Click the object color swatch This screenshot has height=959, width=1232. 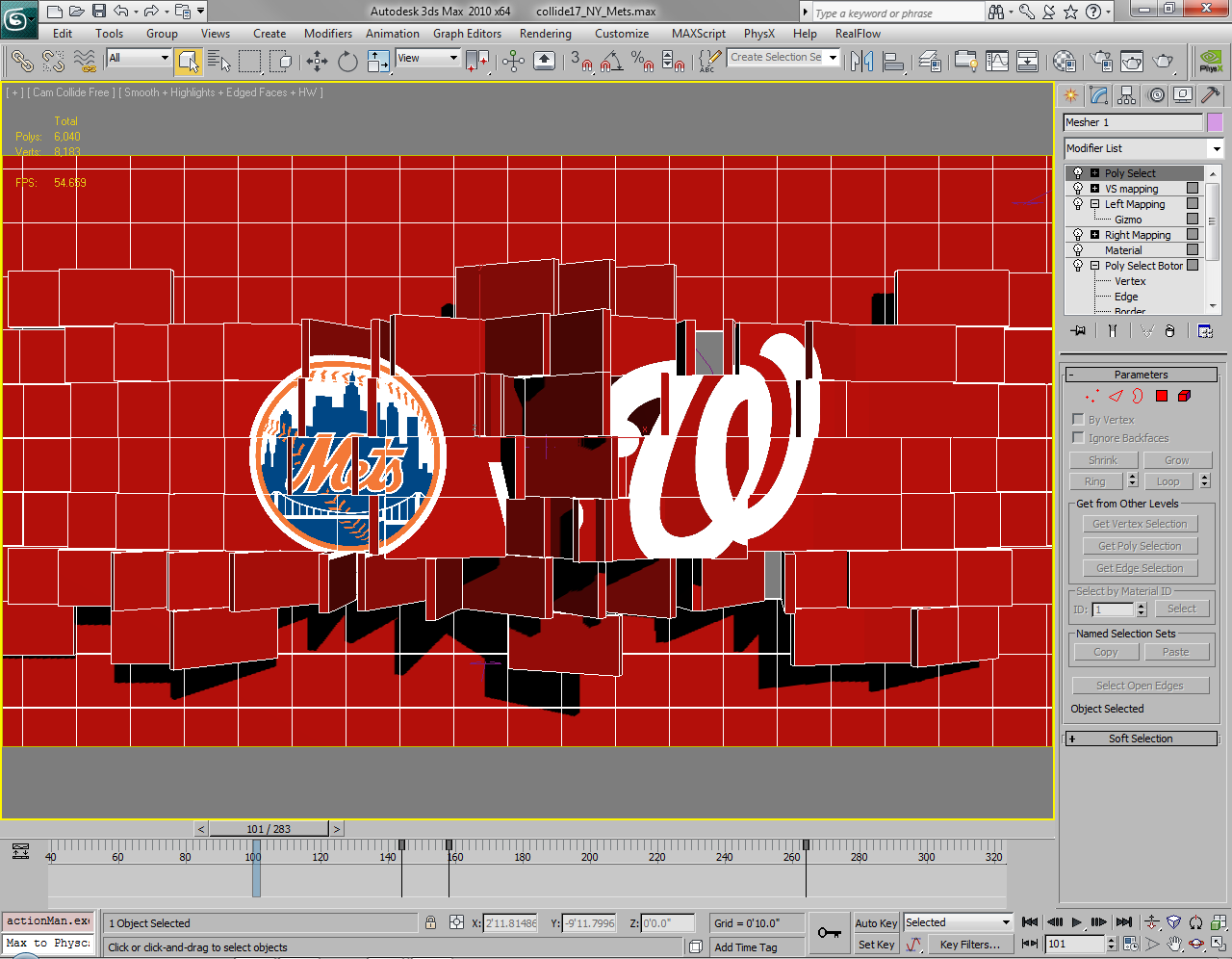(1215, 122)
